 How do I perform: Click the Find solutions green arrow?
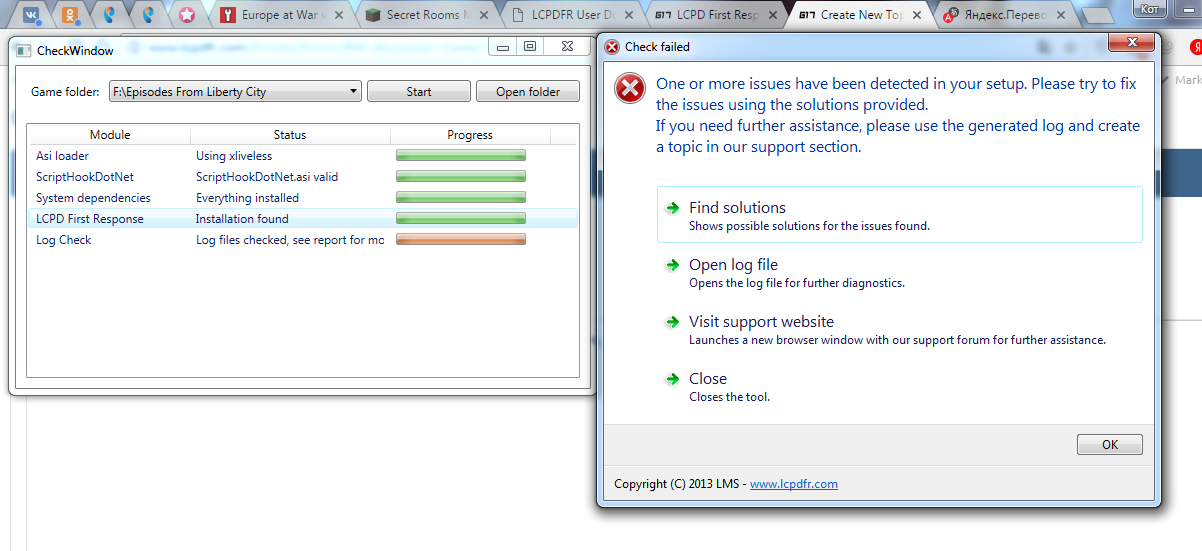672,207
